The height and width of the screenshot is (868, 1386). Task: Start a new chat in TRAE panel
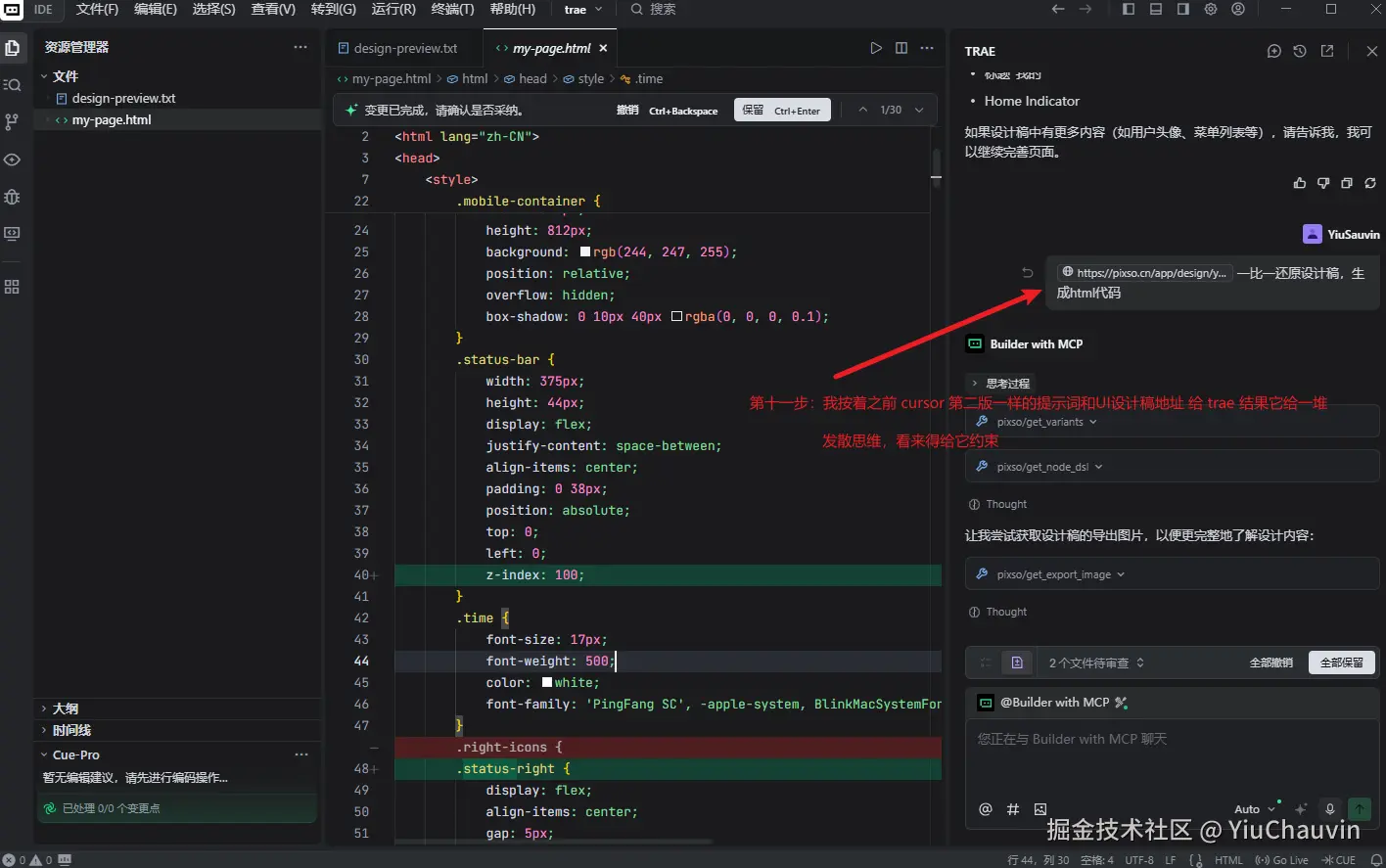[1274, 51]
